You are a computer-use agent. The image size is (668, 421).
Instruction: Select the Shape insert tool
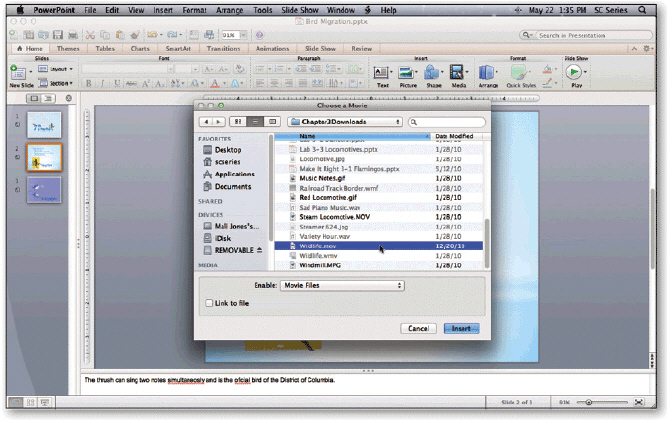(x=432, y=72)
